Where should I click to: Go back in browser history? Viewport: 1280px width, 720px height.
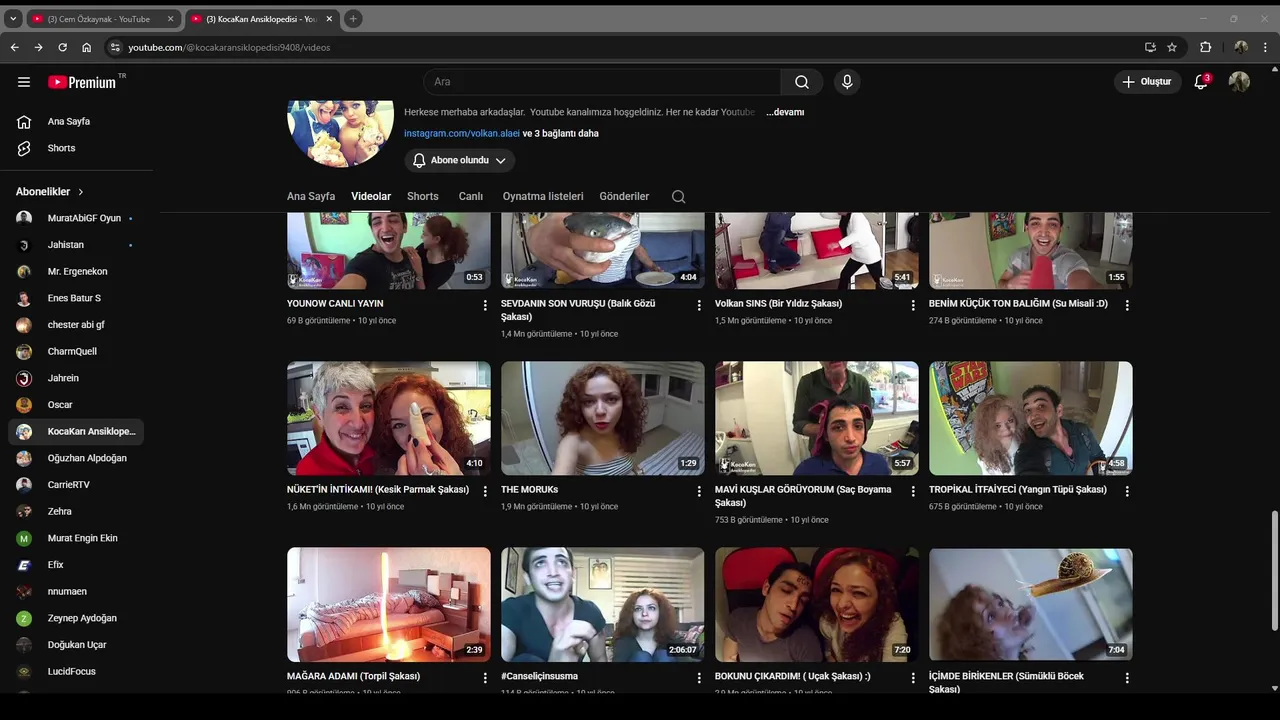[x=14, y=47]
